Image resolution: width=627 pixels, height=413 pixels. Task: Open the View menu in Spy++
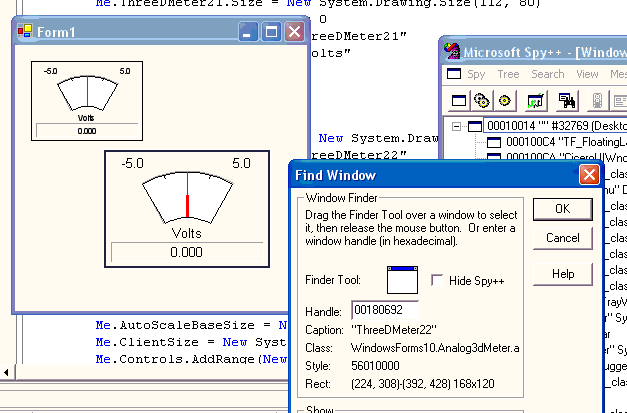[x=587, y=74]
